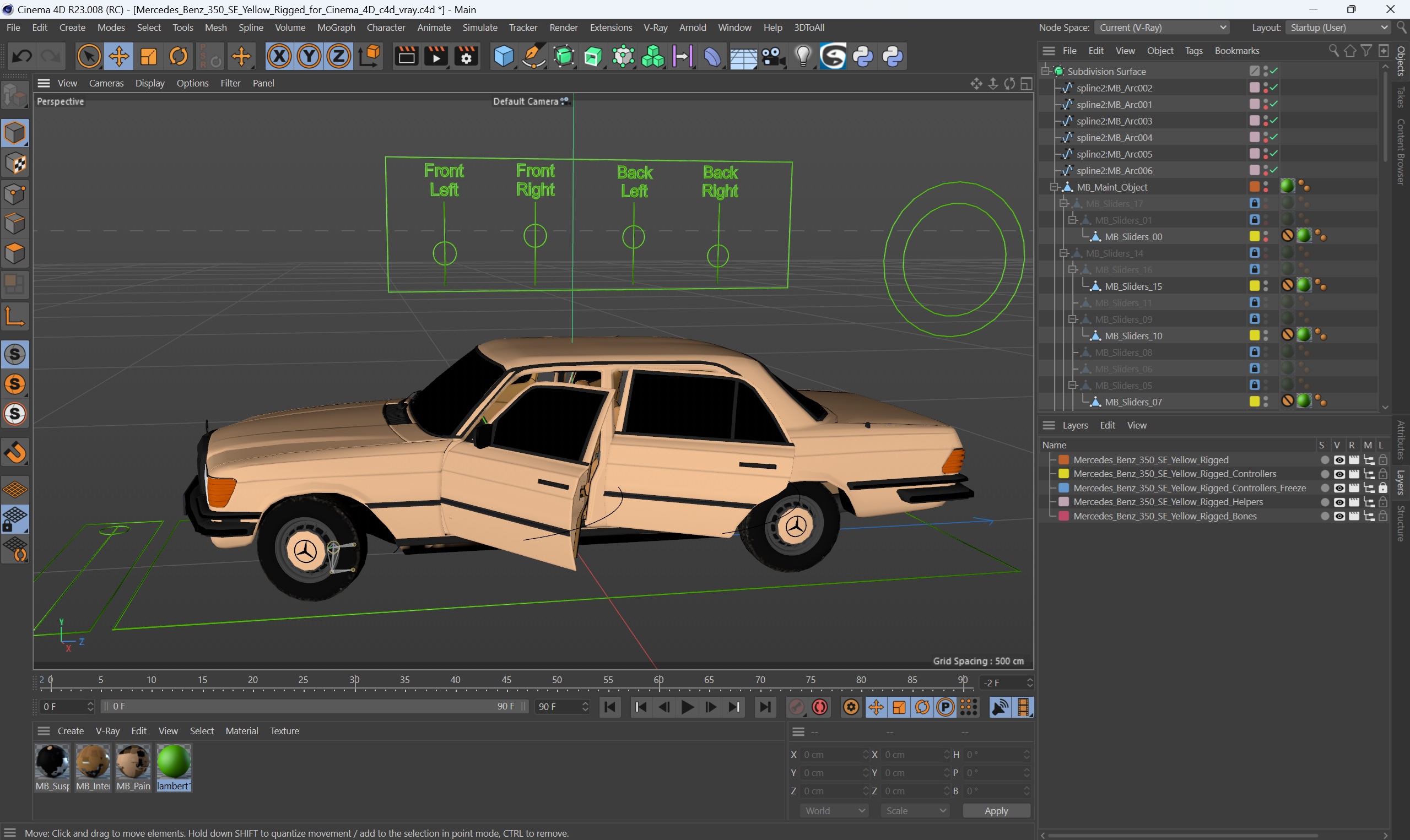Activate the Move tool in toolbar
1410x840 pixels.
coord(119,56)
